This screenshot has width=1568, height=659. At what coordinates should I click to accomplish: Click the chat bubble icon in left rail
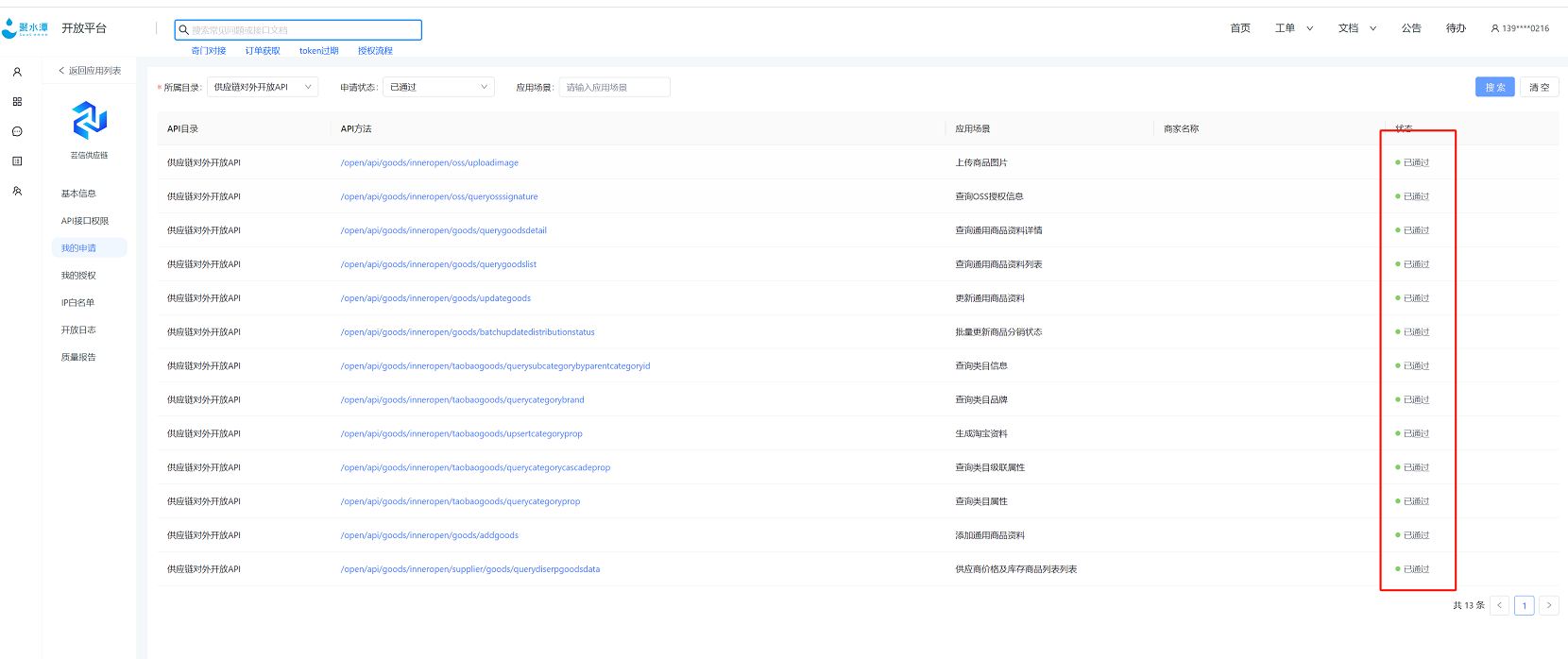point(17,131)
